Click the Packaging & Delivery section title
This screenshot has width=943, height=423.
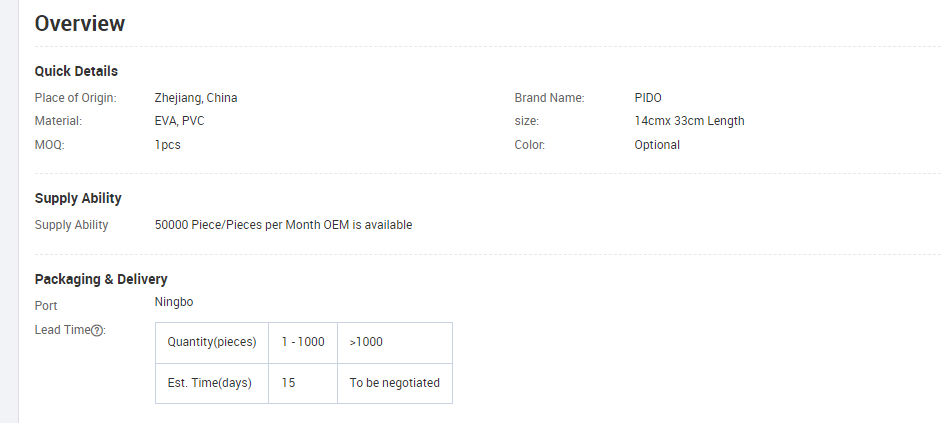pyautogui.click(x=101, y=279)
